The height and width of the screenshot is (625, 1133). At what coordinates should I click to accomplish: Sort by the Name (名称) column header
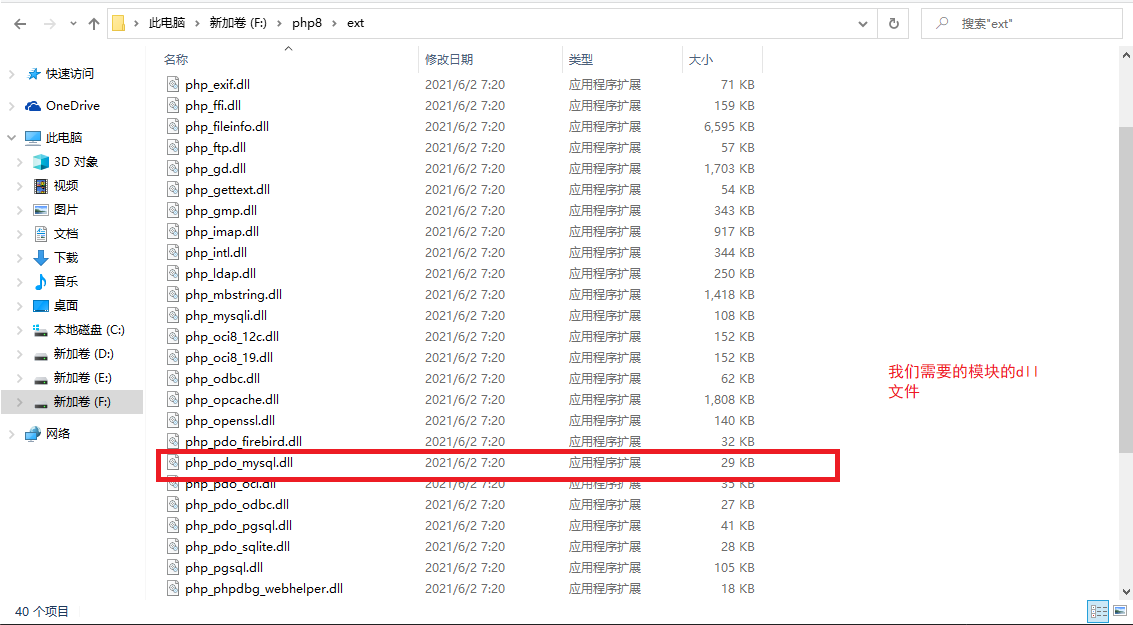[x=176, y=60]
